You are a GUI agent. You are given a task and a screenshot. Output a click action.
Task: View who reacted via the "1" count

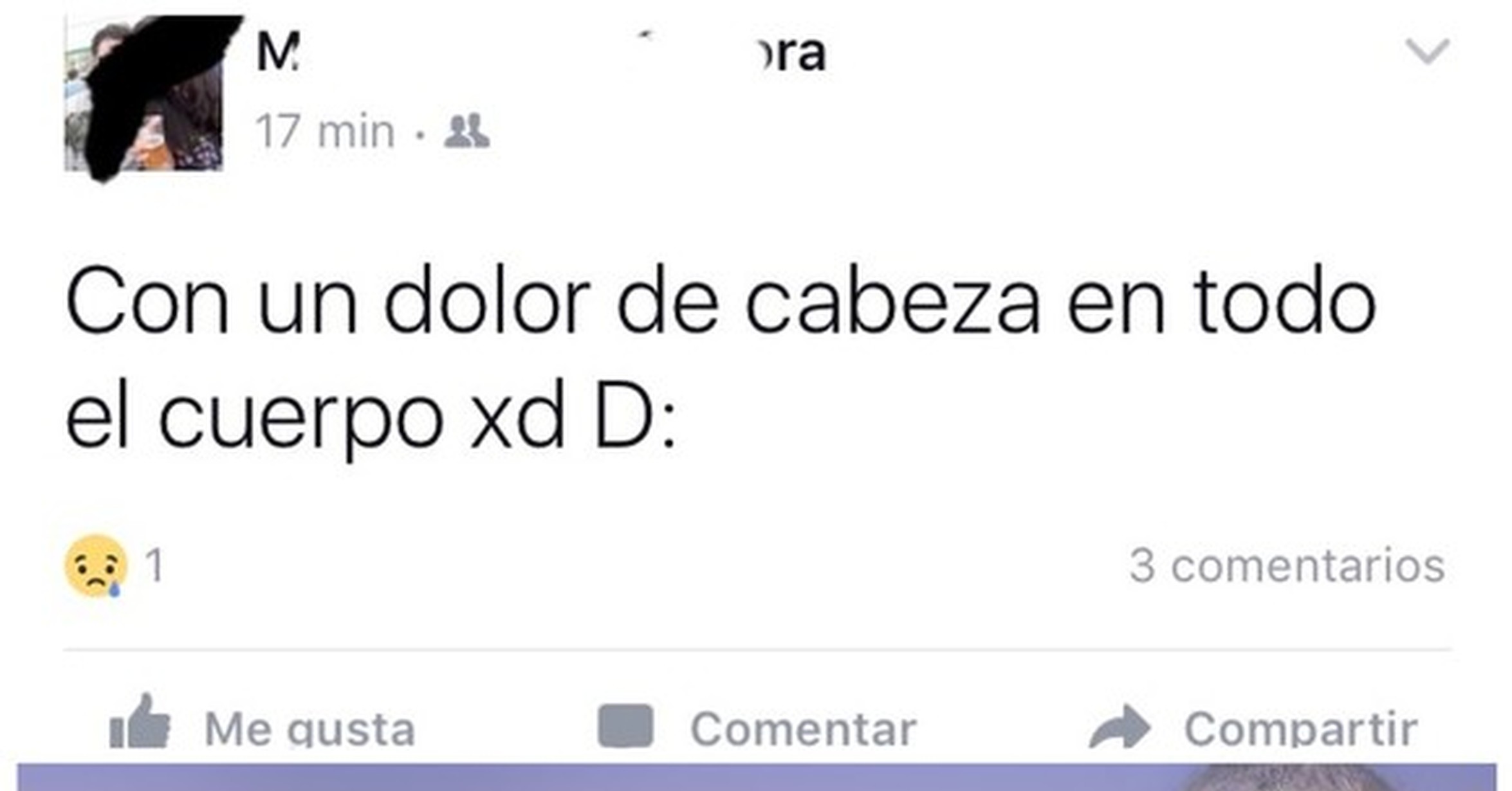(x=154, y=566)
